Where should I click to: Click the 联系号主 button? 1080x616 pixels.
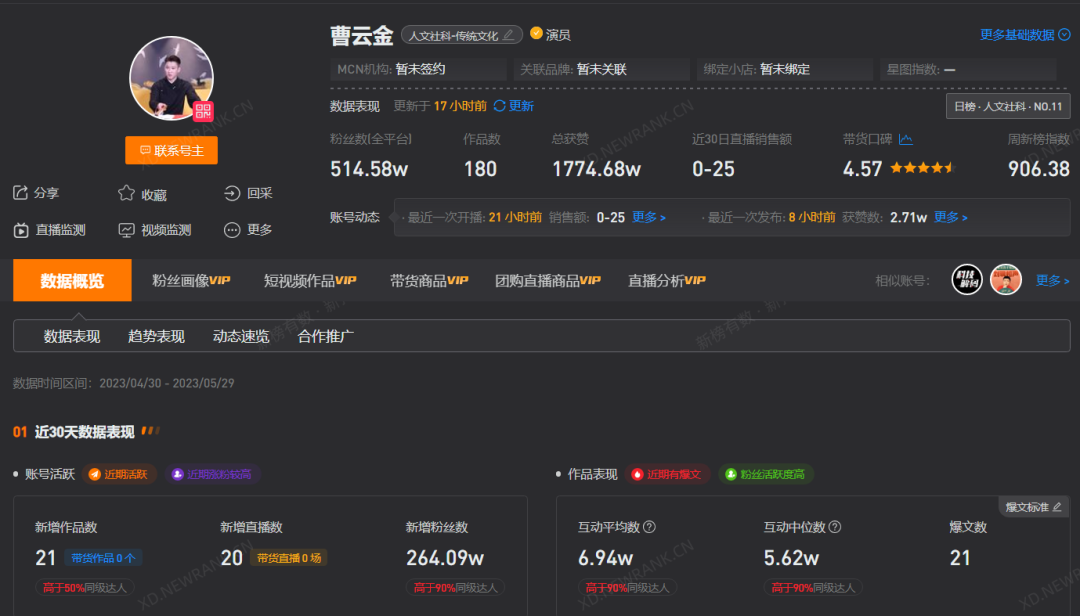click(x=172, y=150)
